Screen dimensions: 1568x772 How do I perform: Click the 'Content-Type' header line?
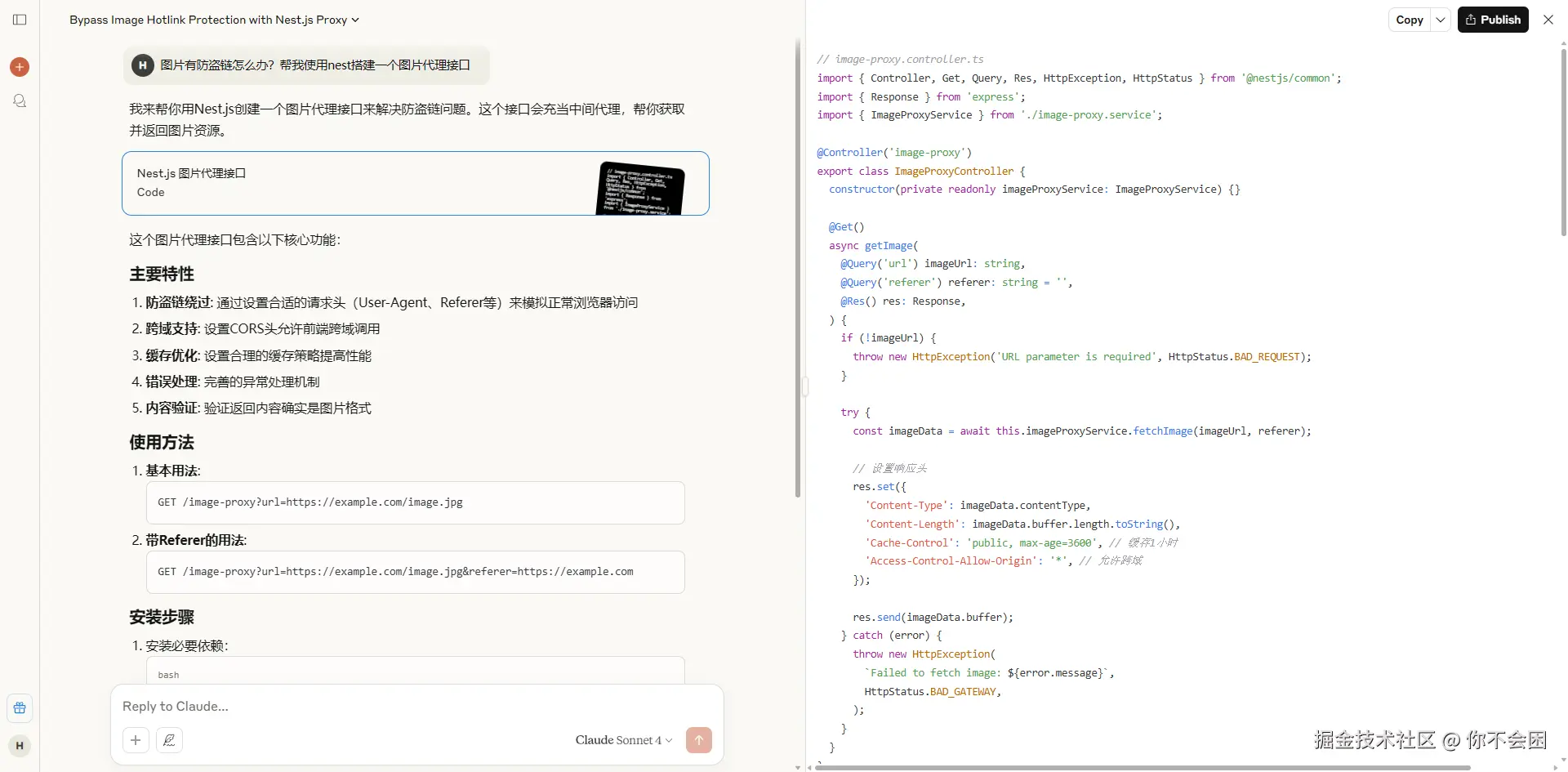click(x=978, y=506)
